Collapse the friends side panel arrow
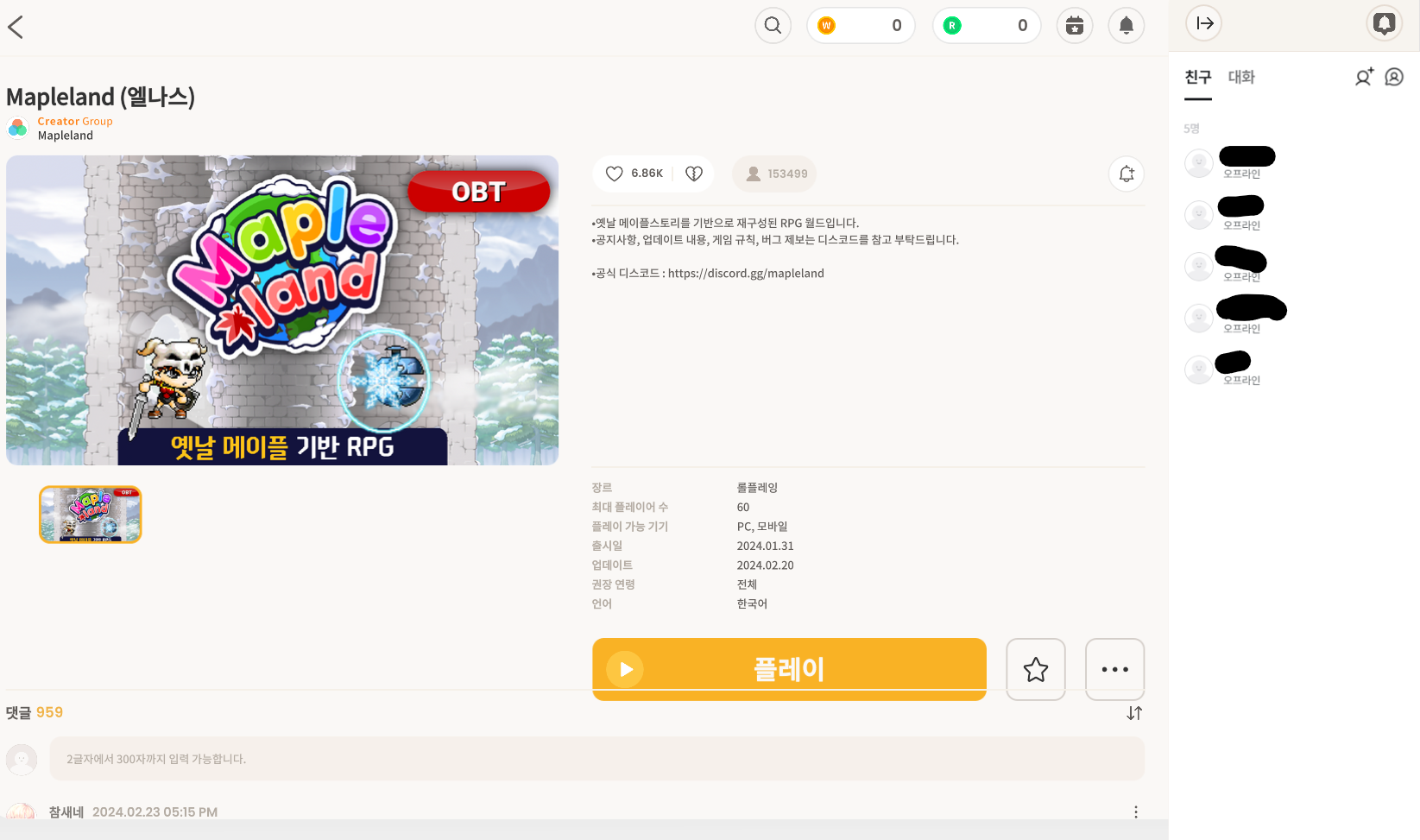1420x840 pixels. (x=1204, y=23)
